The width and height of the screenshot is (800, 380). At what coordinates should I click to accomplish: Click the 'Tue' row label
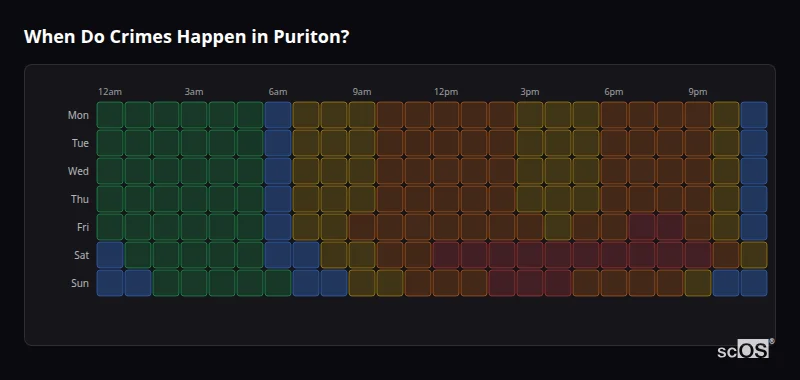[x=80, y=143]
